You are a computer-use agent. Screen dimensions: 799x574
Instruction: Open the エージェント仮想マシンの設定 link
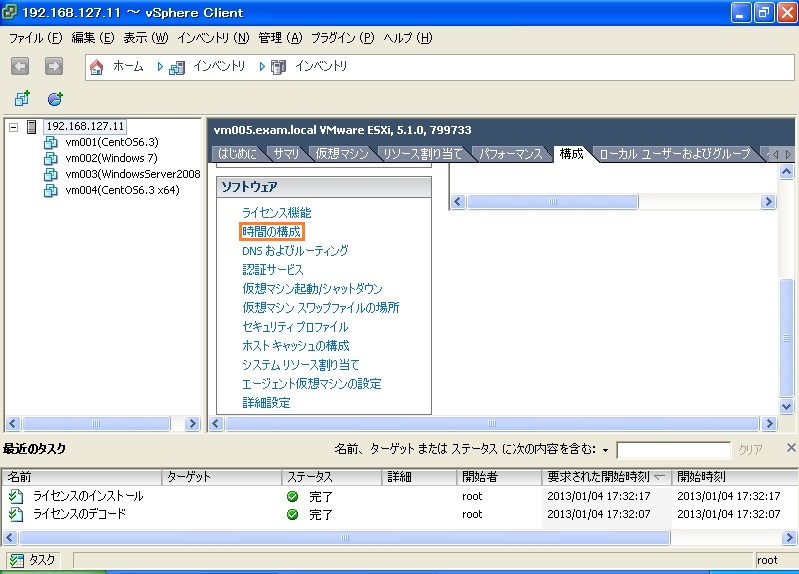(311, 384)
